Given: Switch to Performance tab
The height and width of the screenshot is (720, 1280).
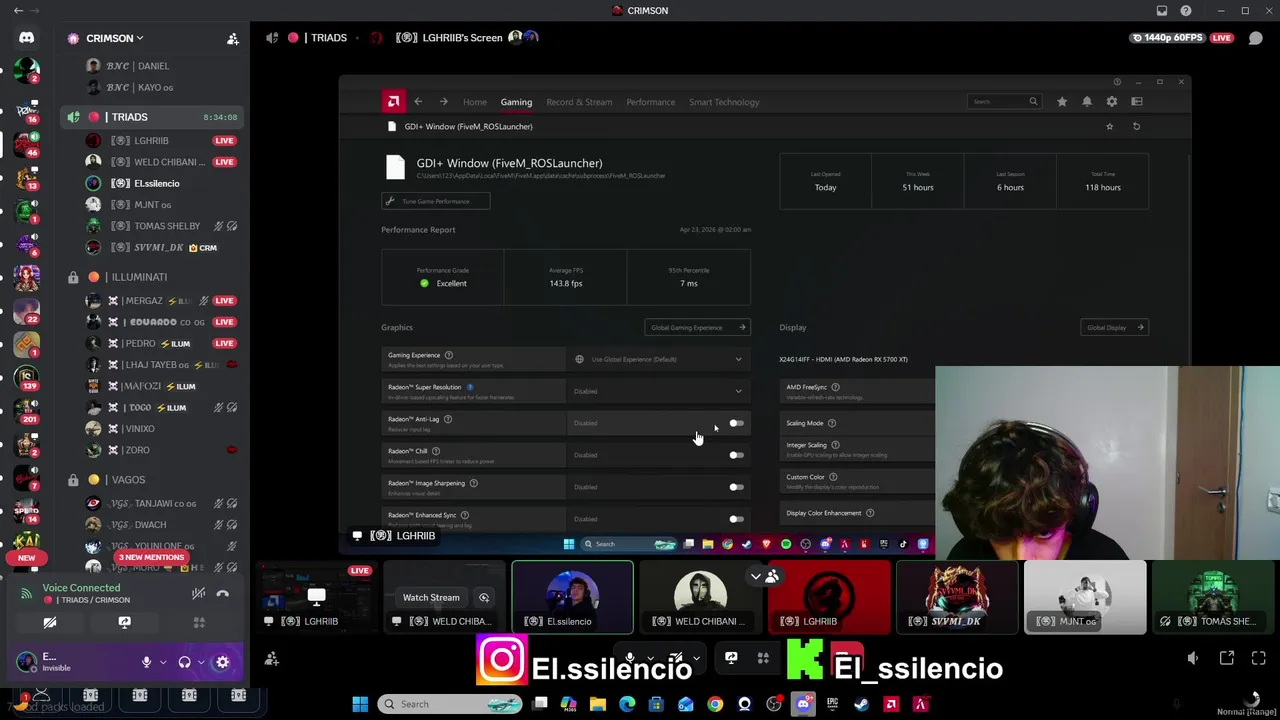Looking at the screenshot, I should (651, 102).
